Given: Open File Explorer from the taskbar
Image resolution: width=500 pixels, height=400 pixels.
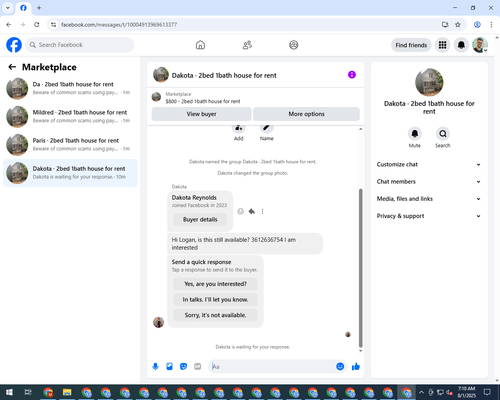Looking at the screenshot, I should (x=67, y=392).
